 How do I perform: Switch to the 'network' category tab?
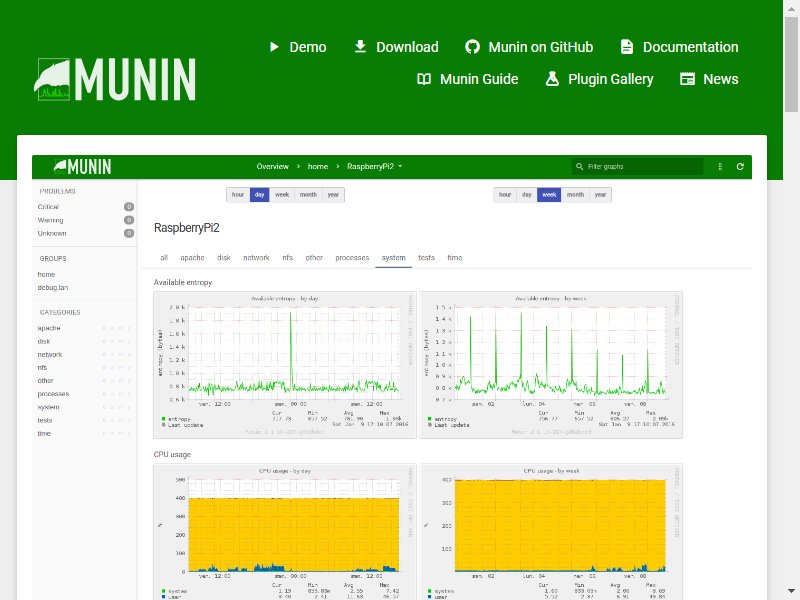[256, 258]
